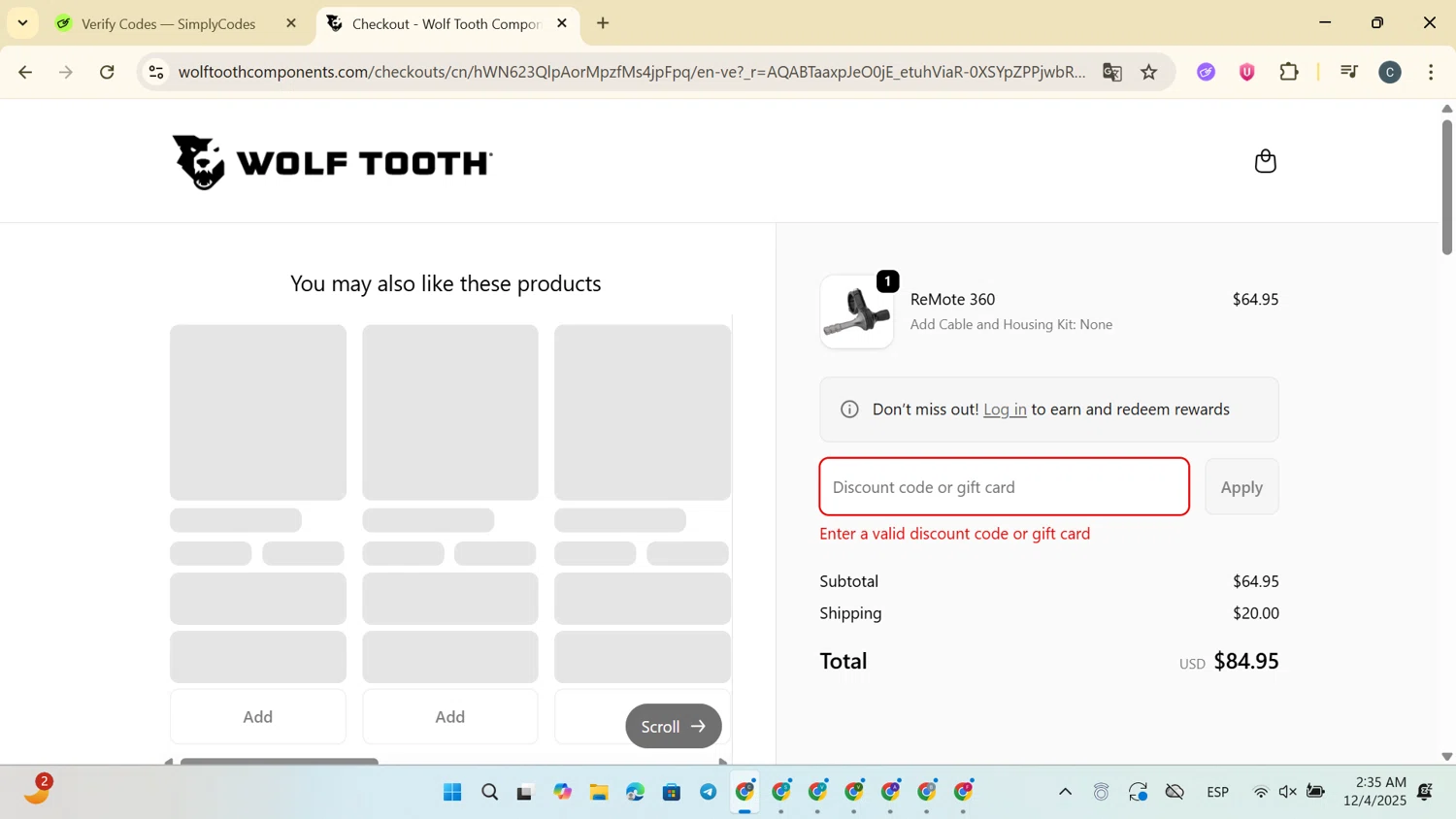The height and width of the screenshot is (819, 1456).
Task: Click the Shipping $20.00 value
Action: coord(1256,613)
